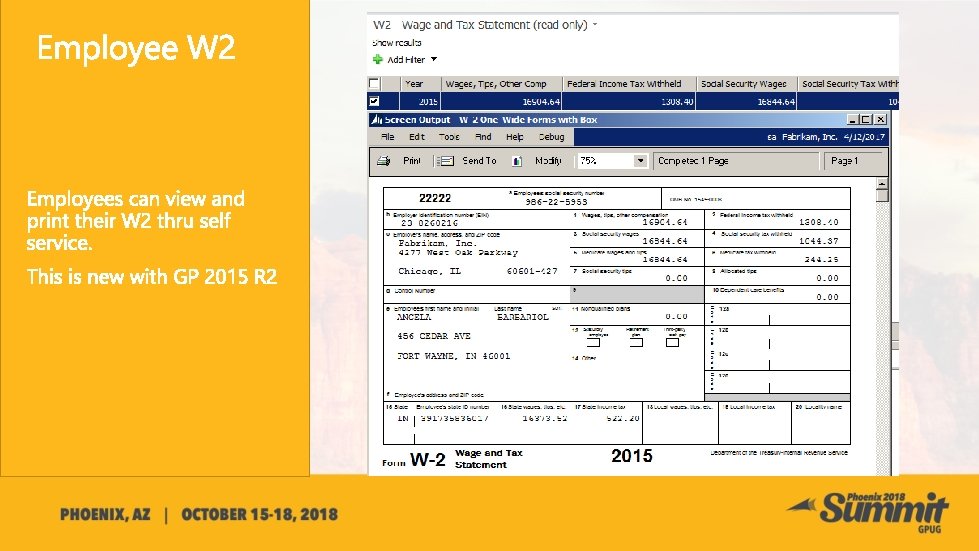Click the 4277 West Oak Parkway line
This screenshot has width=979, height=551.
(458, 253)
